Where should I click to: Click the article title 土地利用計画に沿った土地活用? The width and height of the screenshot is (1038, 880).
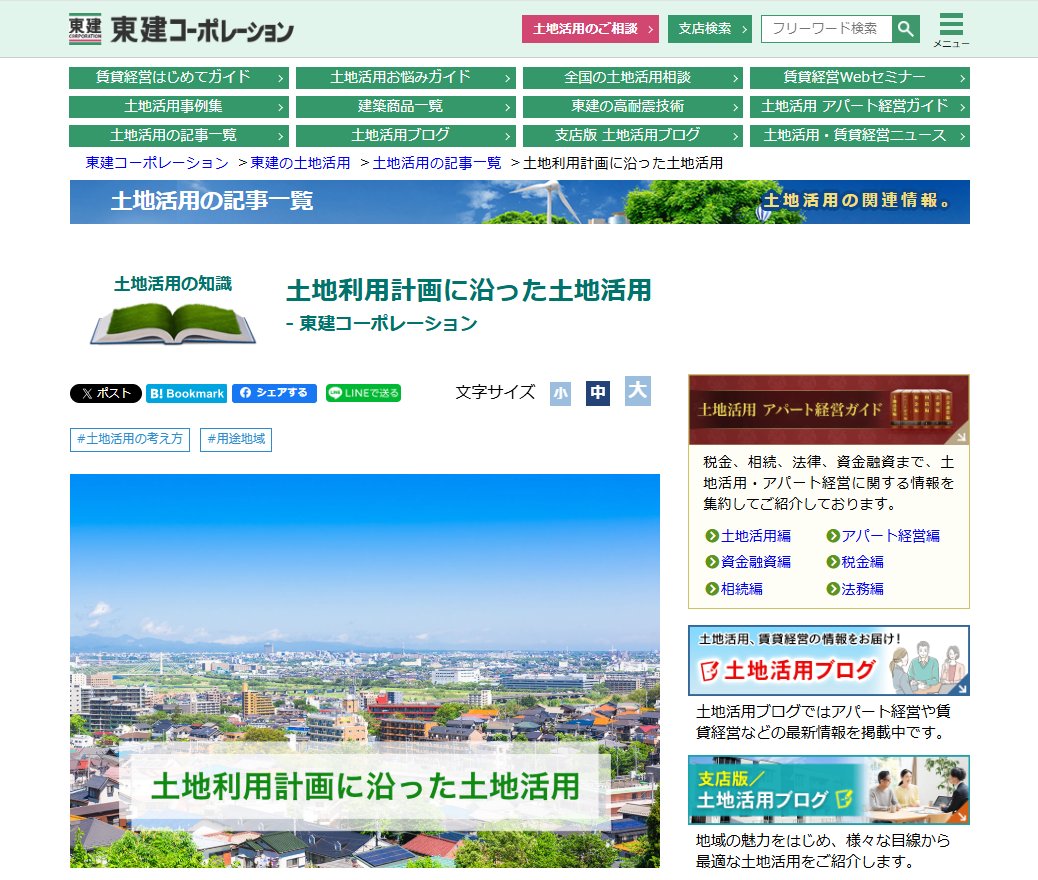469,291
